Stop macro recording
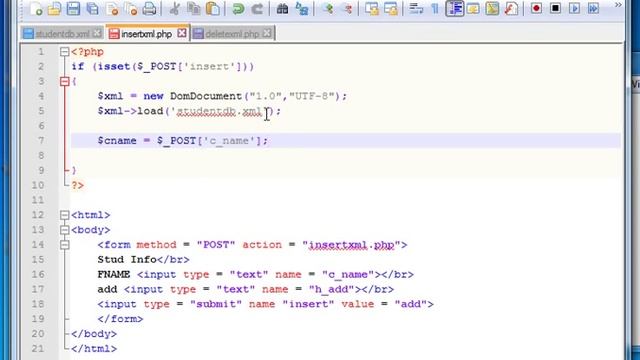This screenshot has width=640, height=360. 555,9
